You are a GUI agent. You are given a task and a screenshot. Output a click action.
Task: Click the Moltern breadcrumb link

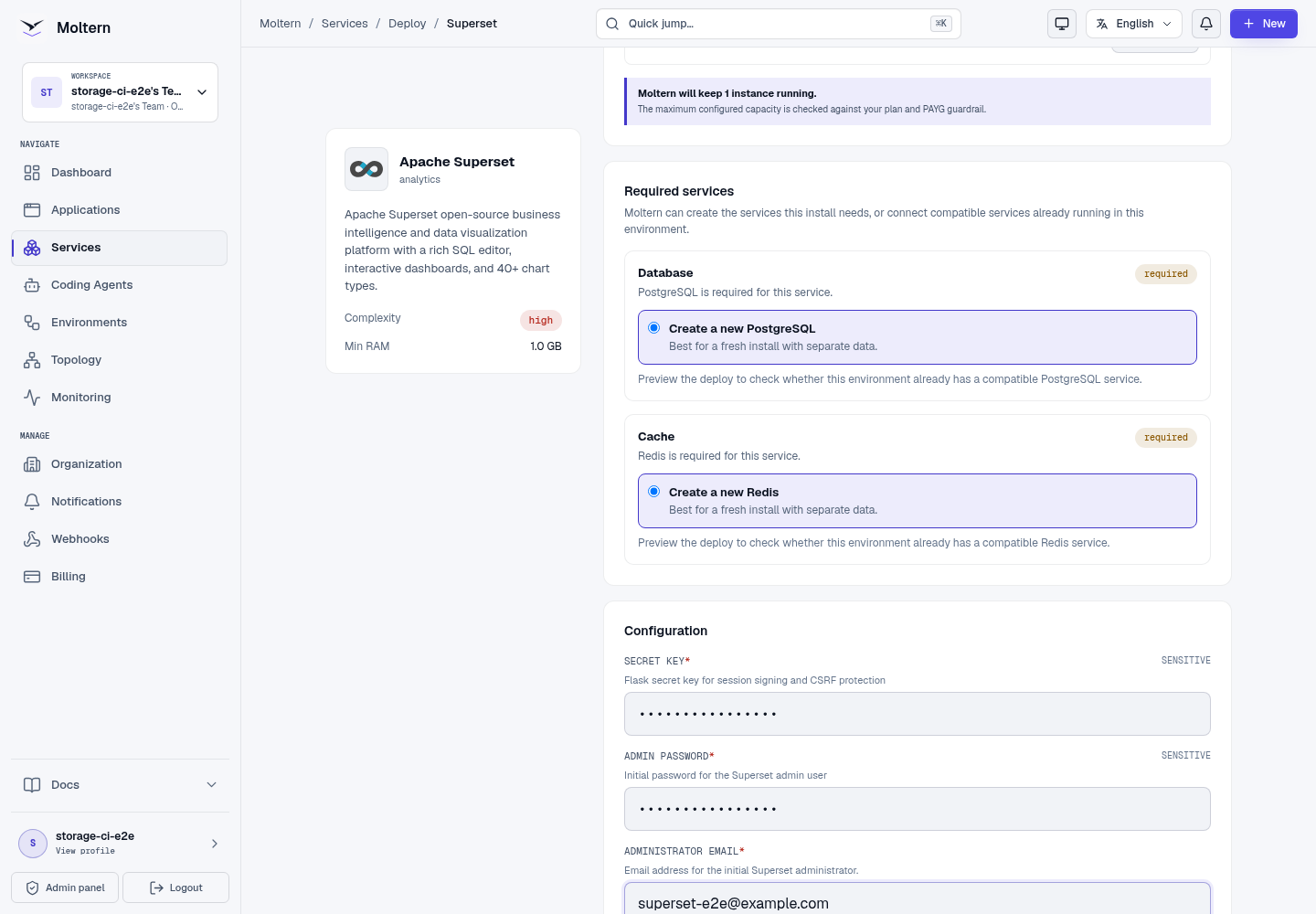[x=281, y=24]
